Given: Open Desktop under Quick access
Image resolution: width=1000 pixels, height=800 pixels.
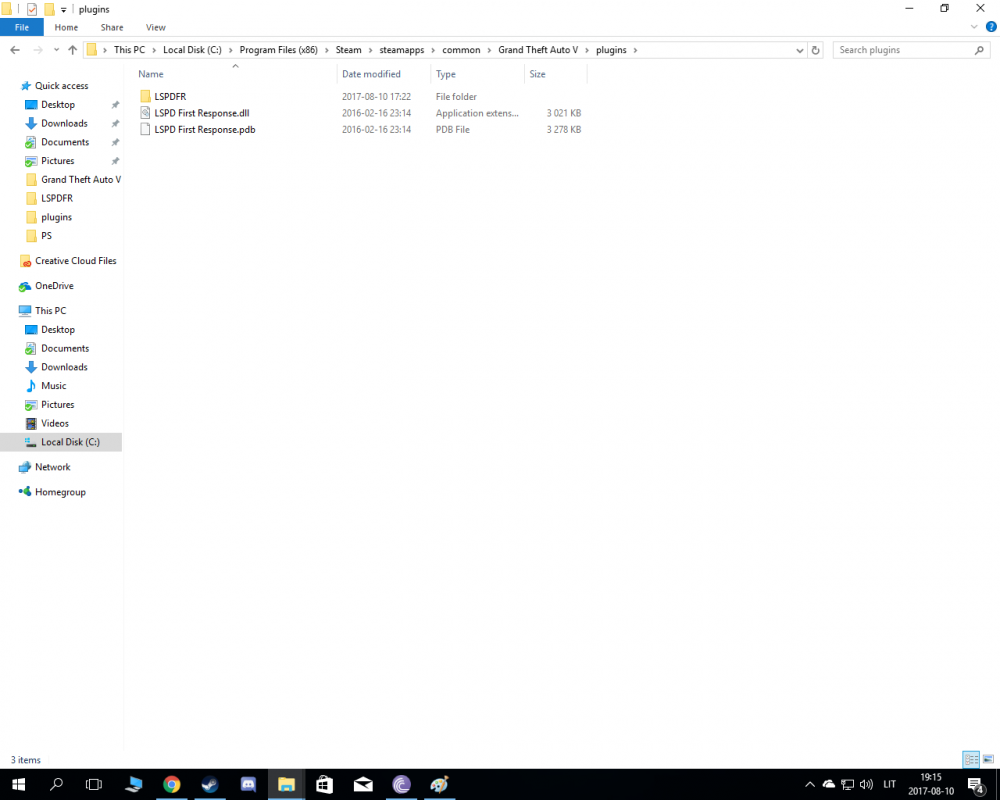Looking at the screenshot, I should (57, 105).
